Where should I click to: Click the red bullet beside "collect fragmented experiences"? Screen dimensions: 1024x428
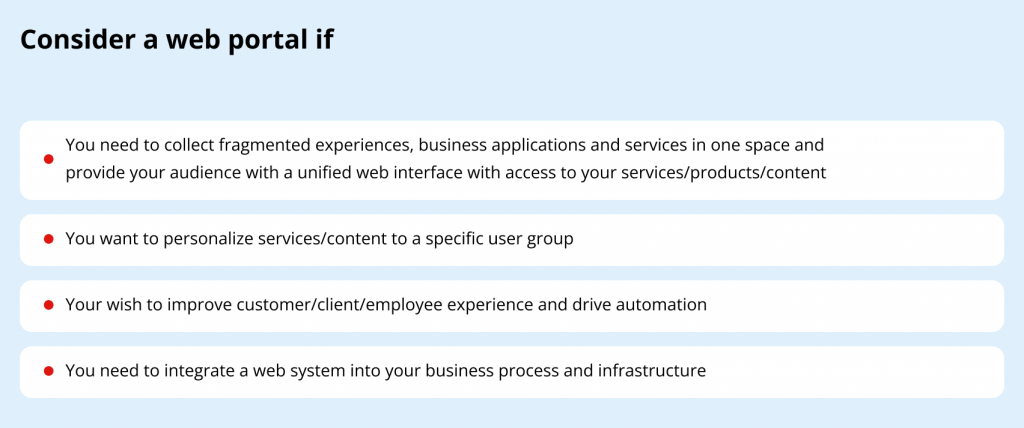[48, 159]
